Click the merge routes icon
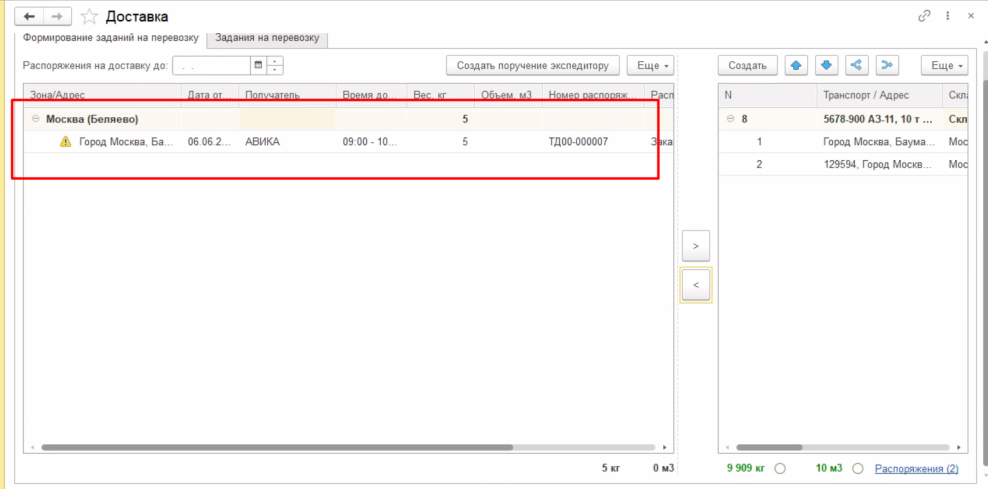 pos(887,65)
